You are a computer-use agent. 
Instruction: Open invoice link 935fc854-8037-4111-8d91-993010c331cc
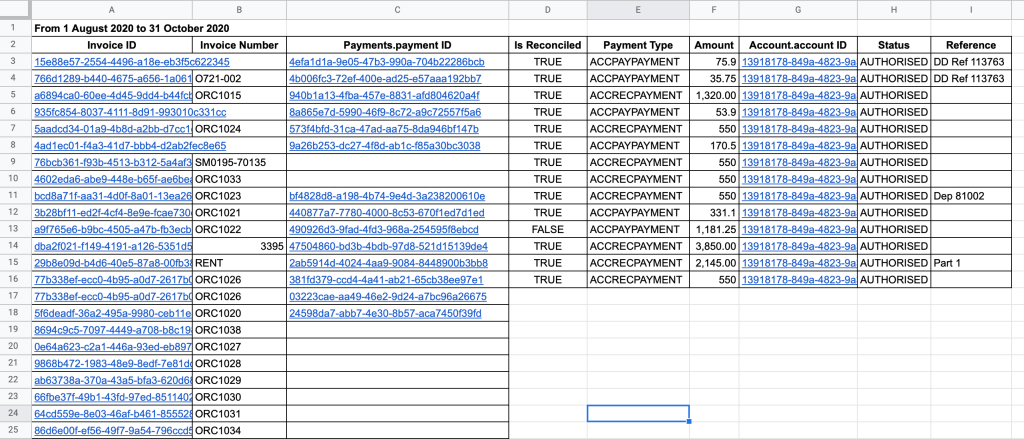click(x=131, y=112)
